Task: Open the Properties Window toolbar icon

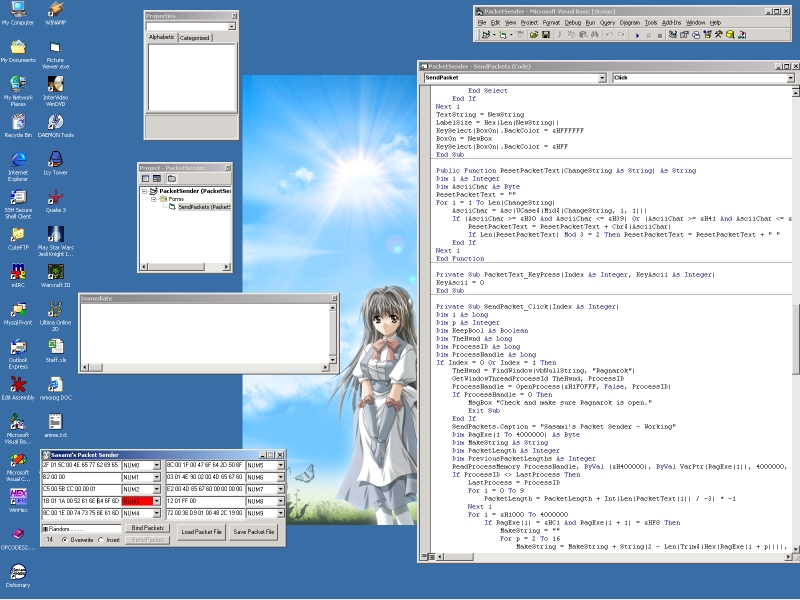Action: point(684,35)
